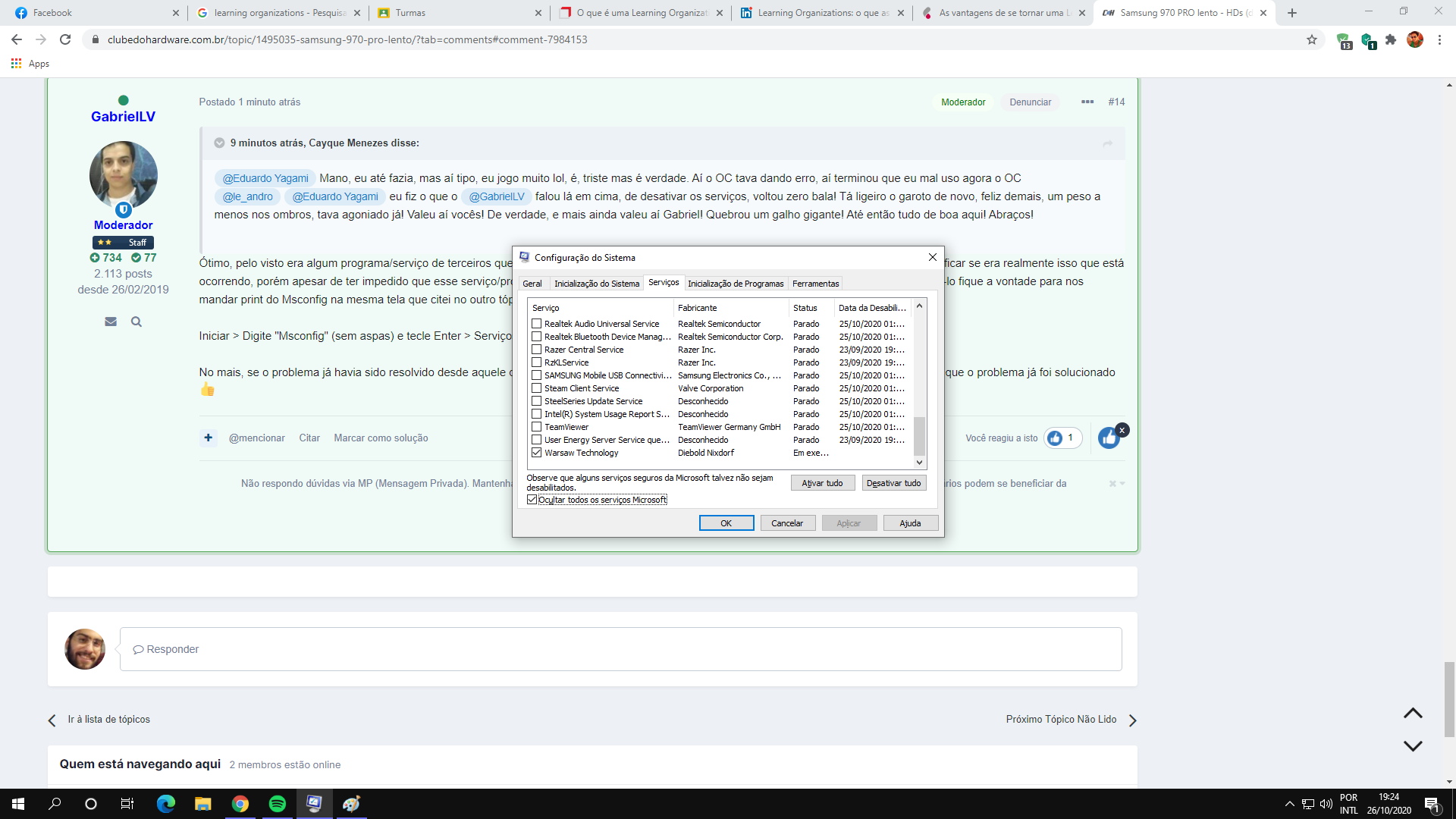Switch to the Geral tab
This screenshot has height=819, width=1456.
(532, 284)
